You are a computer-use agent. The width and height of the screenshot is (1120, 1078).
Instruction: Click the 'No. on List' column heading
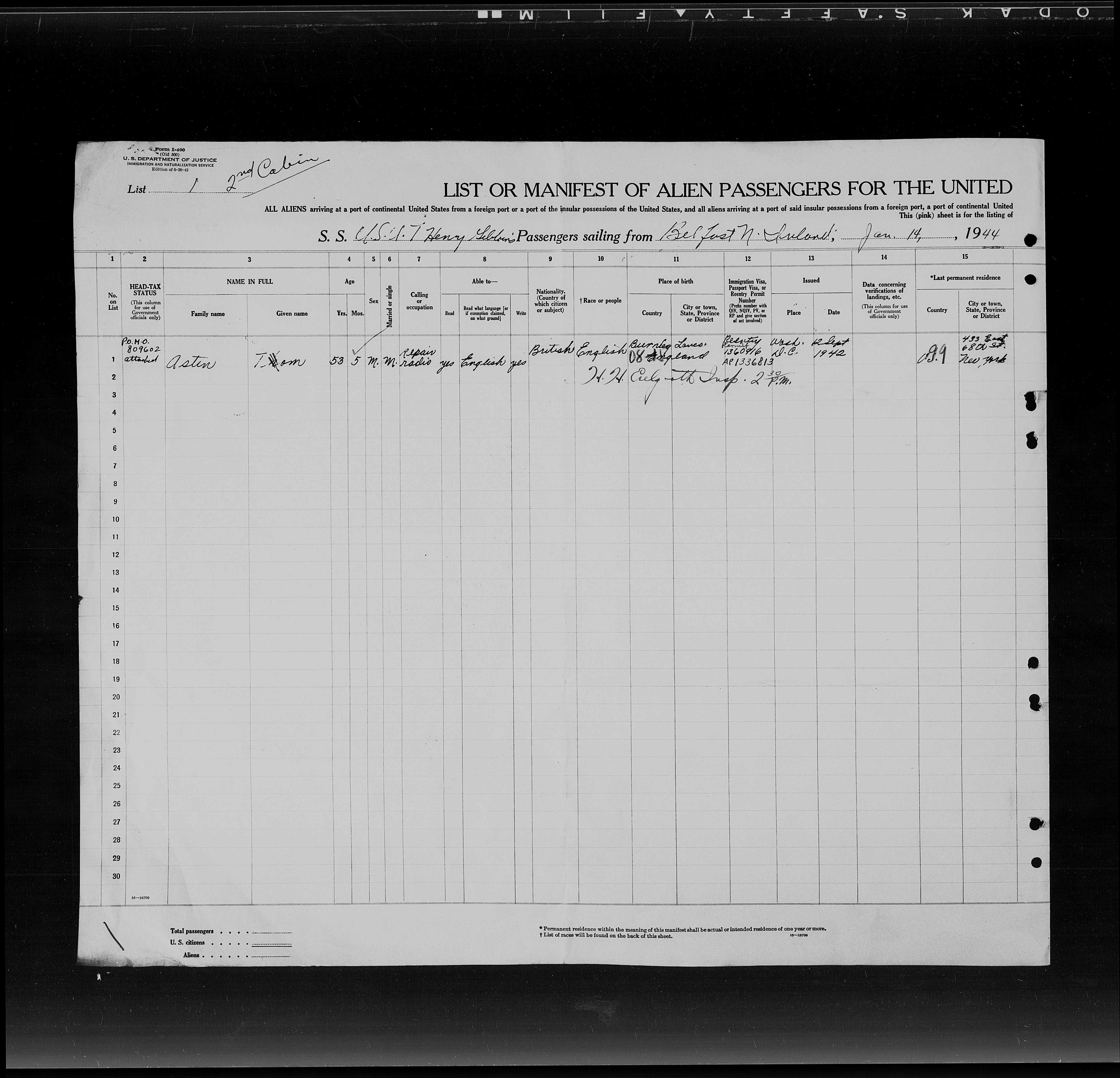(113, 301)
